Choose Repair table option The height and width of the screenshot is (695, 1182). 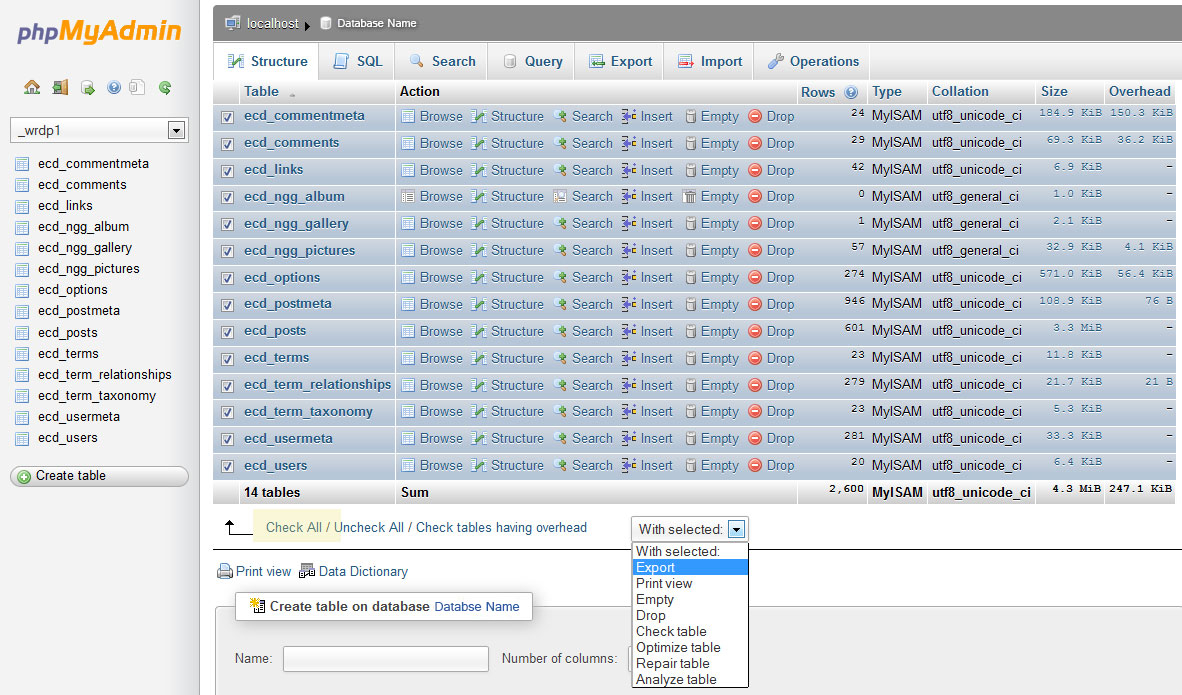tap(690, 663)
